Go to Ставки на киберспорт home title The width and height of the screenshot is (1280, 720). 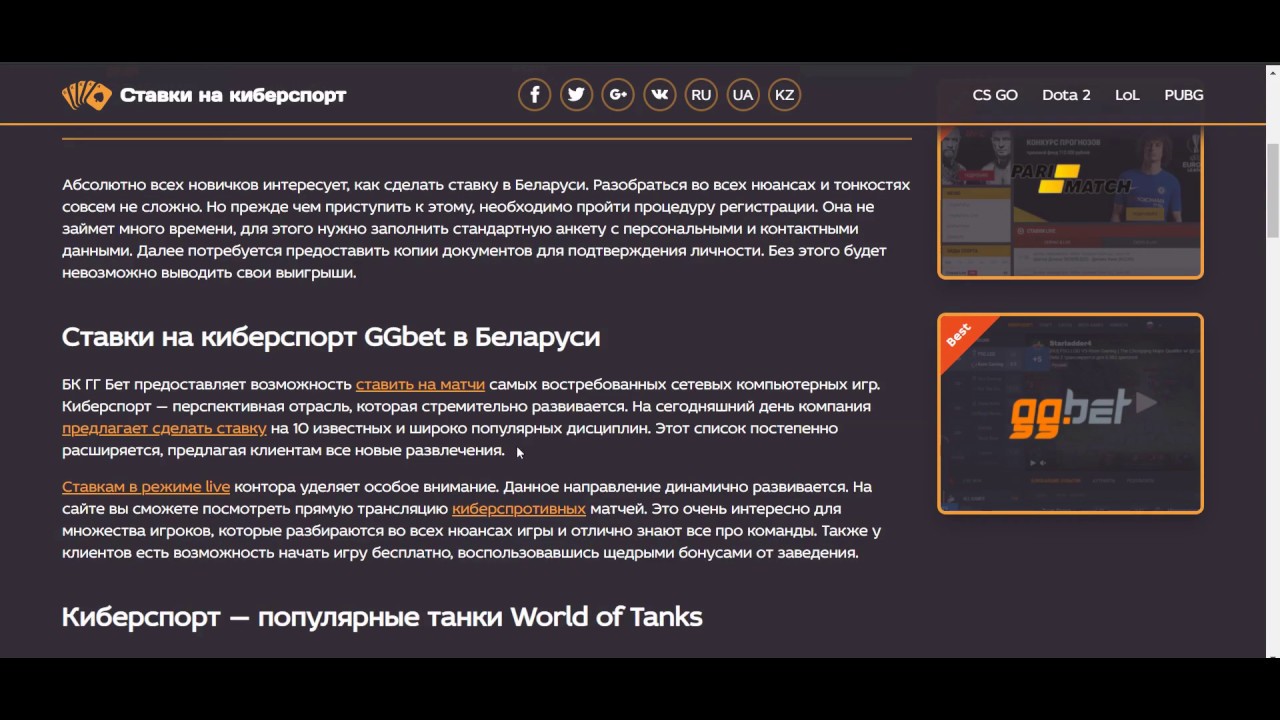(x=233, y=95)
